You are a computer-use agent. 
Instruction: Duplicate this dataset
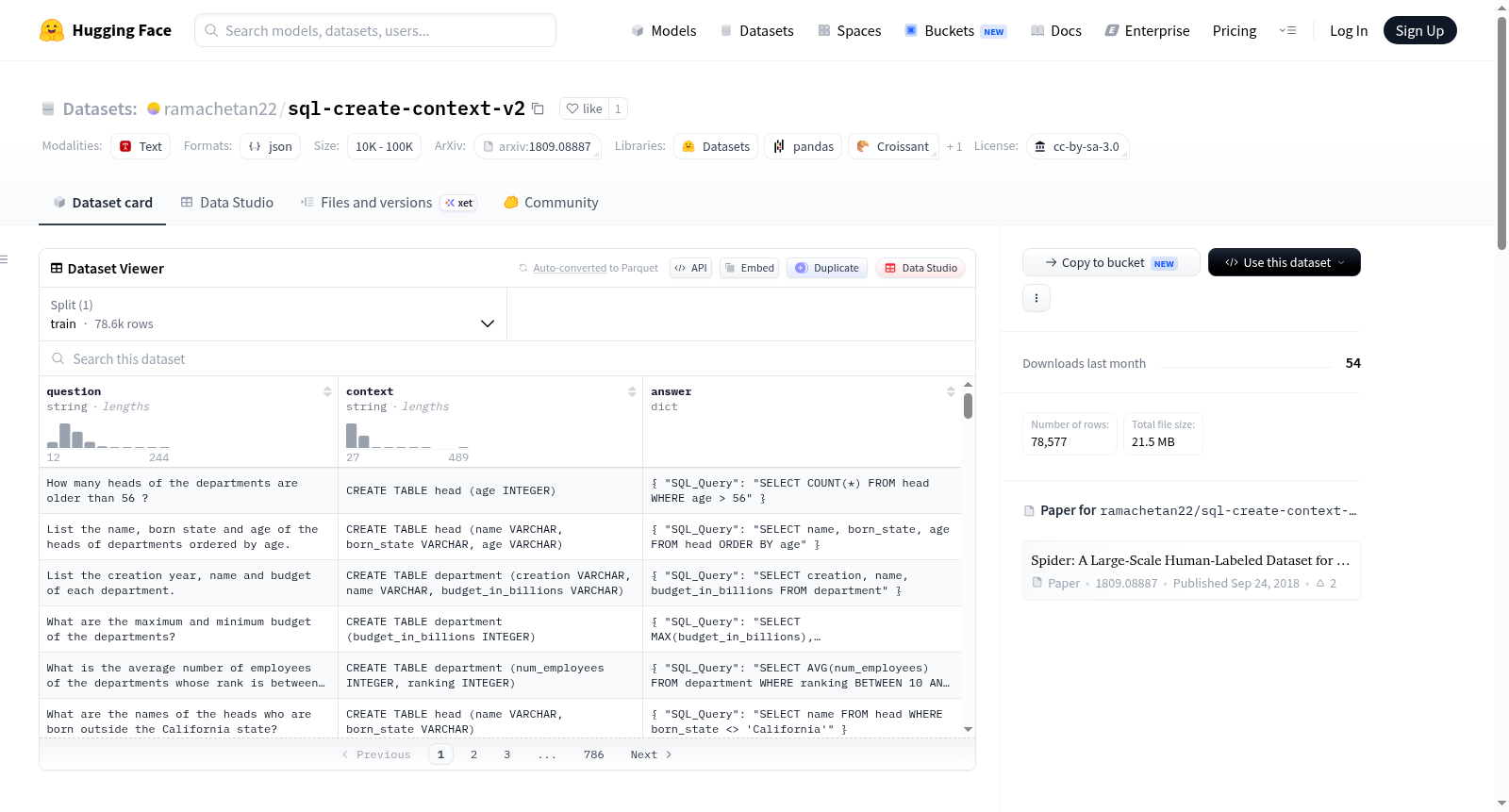click(x=827, y=268)
